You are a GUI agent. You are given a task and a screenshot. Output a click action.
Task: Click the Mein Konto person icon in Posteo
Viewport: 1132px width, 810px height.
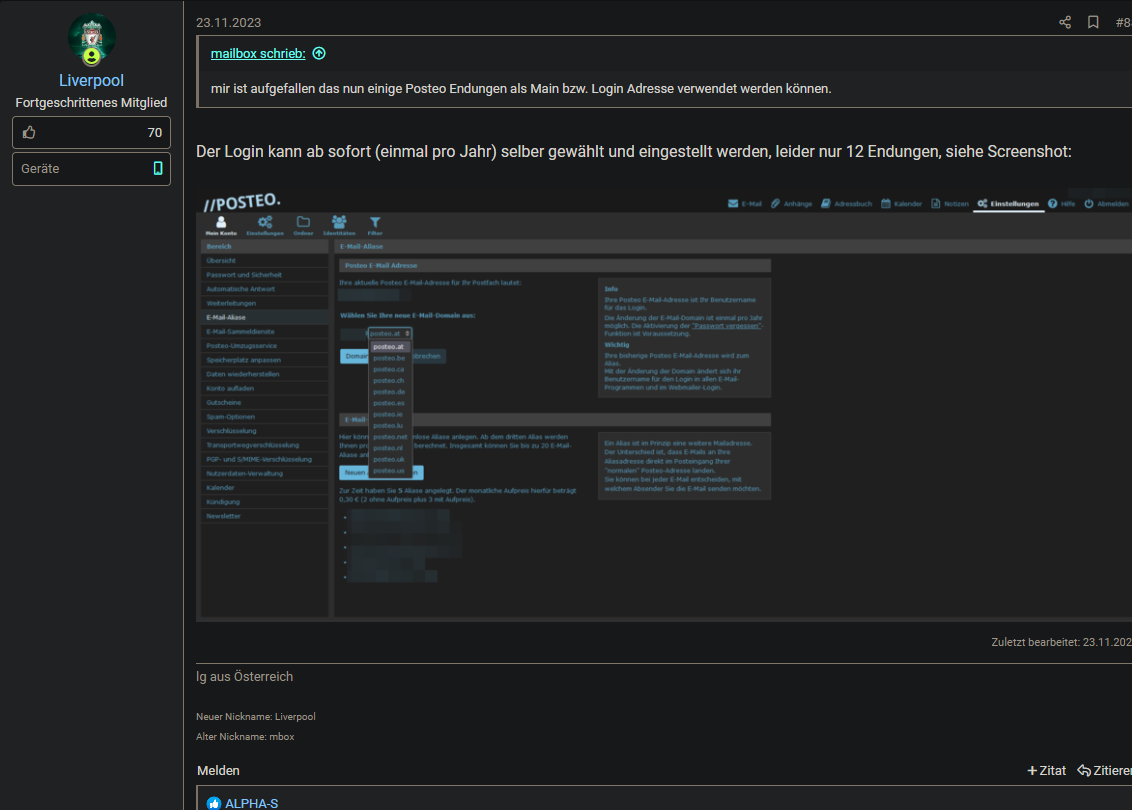pyautogui.click(x=221, y=224)
